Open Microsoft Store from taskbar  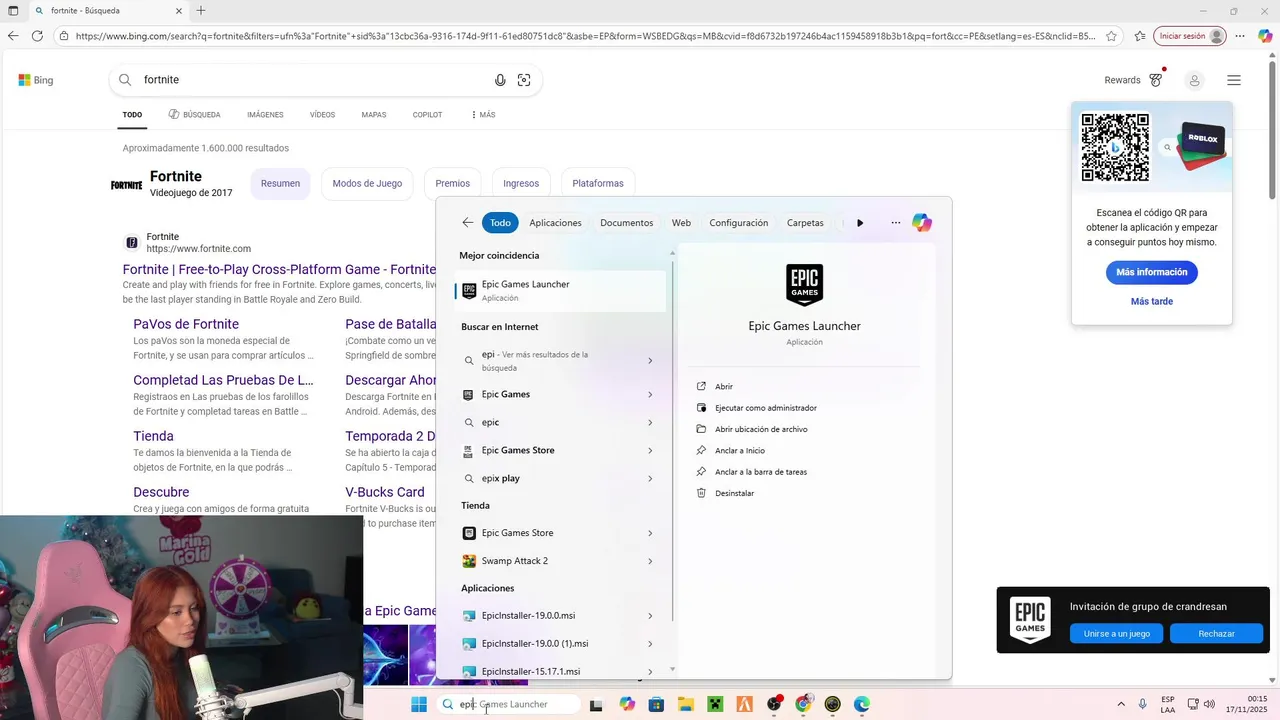coord(657,704)
